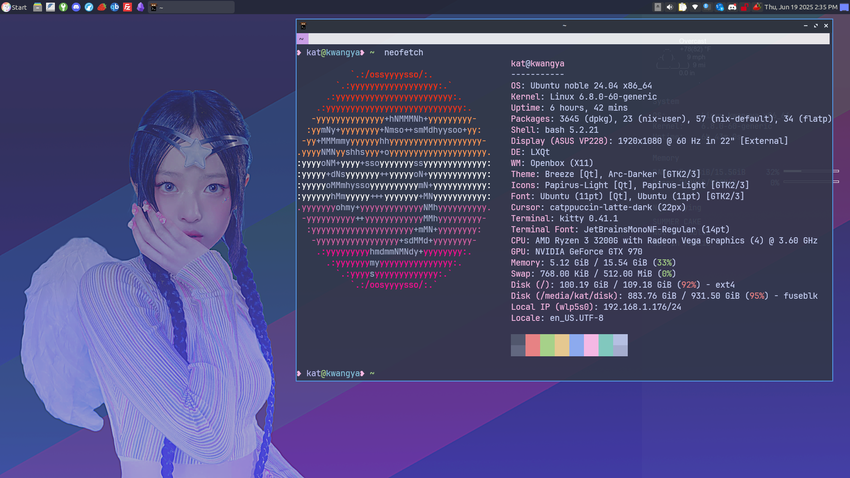Click the 'Packages: 3645 (dpkg)' line

[x=671, y=119]
